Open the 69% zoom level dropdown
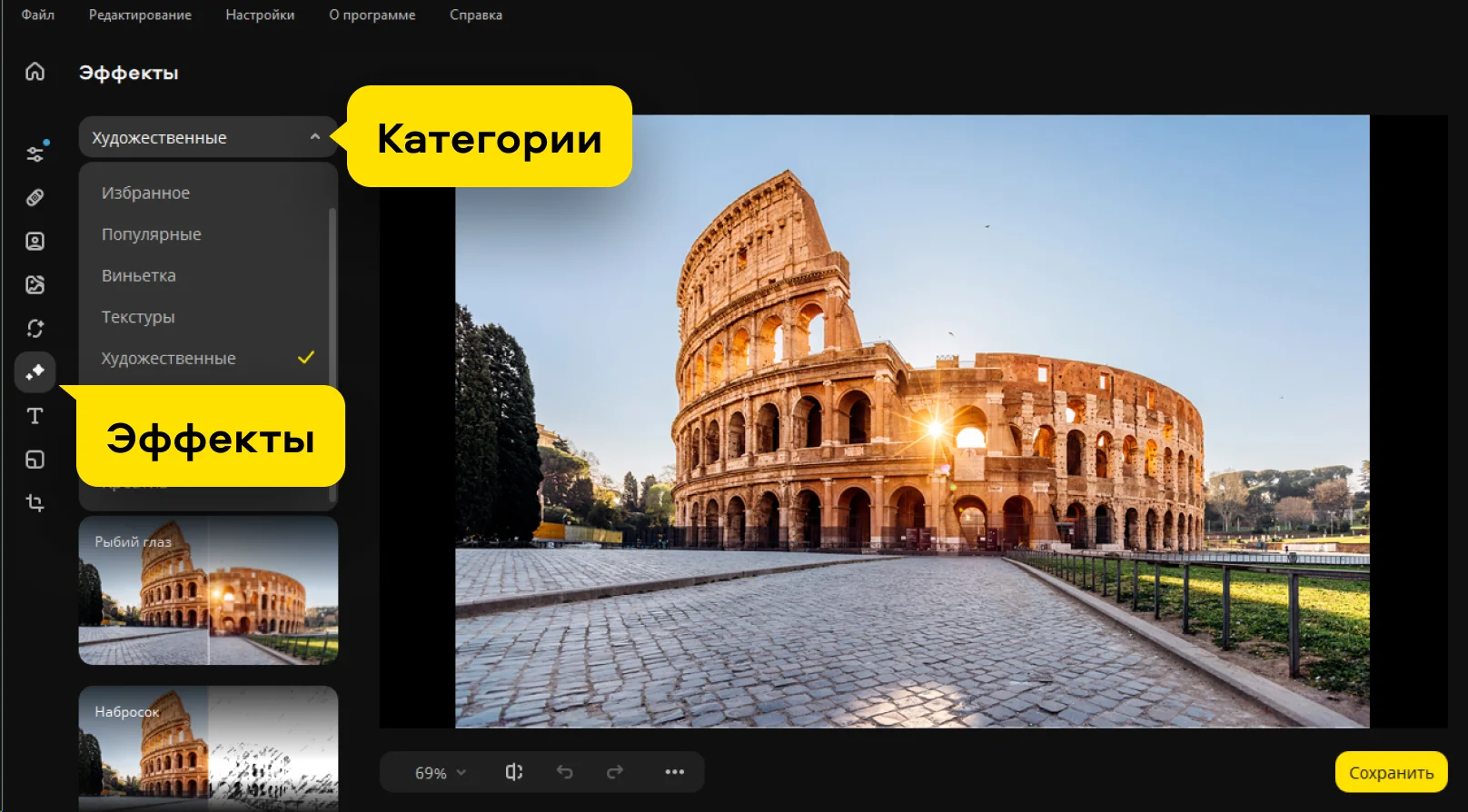Screen dimensions: 1468x812 (x=440, y=773)
